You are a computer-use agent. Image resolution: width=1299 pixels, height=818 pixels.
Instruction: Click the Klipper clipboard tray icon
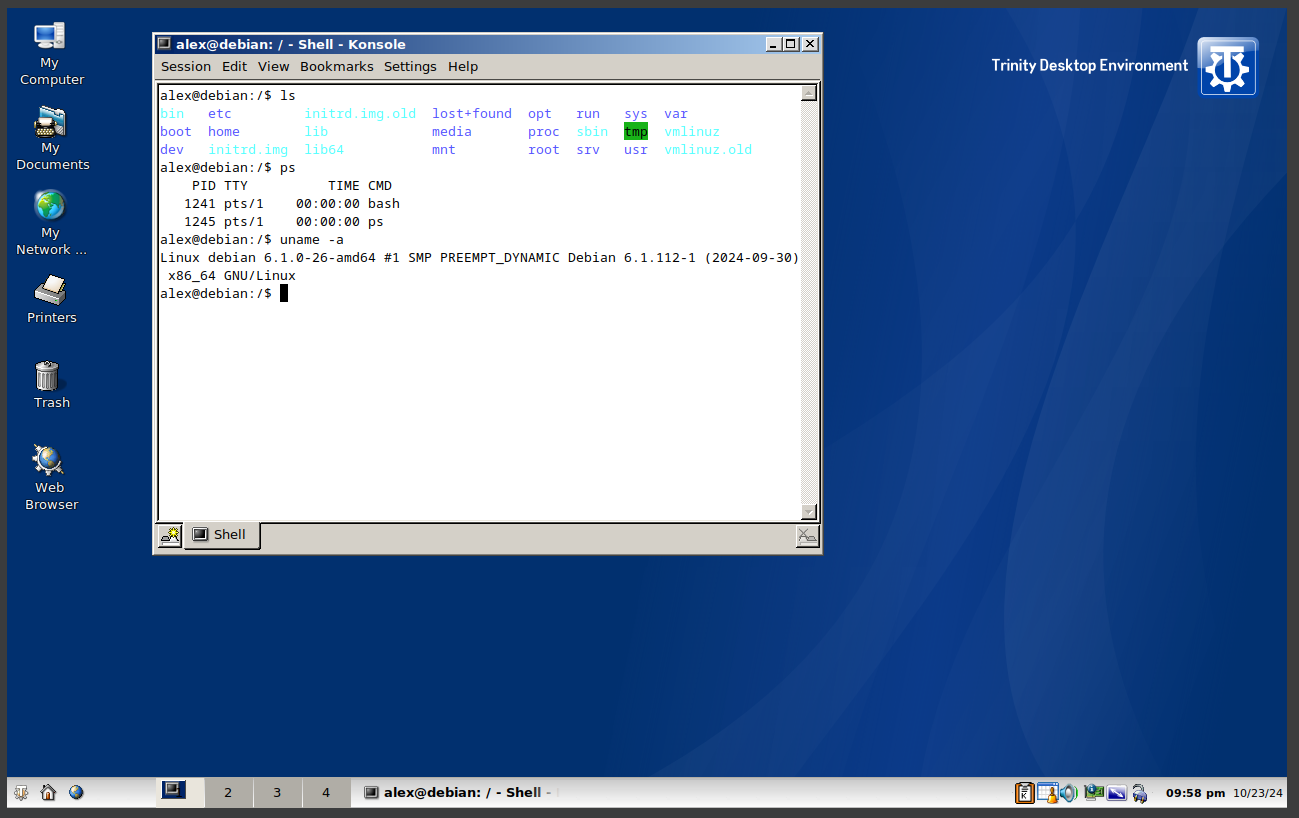point(1025,793)
